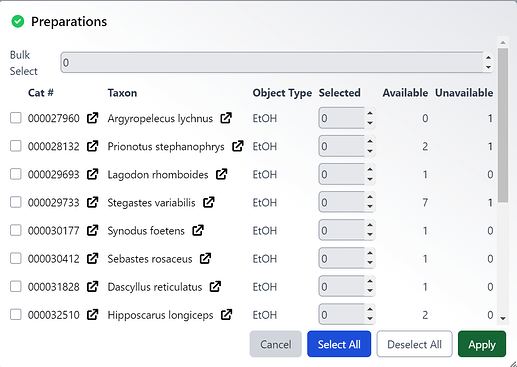Screen dimensions: 517x367
Task: Open taxon link for Prionotus stephanophrys
Action: [238, 146]
